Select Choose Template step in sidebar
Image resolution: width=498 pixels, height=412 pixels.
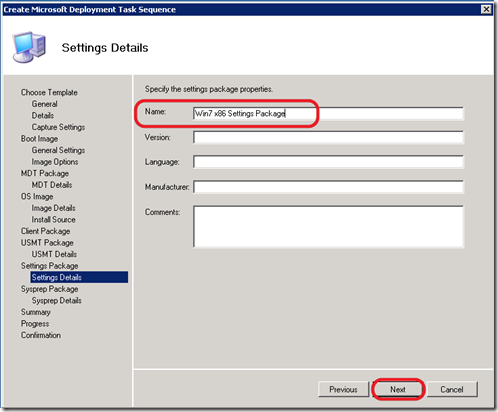[x=49, y=92]
